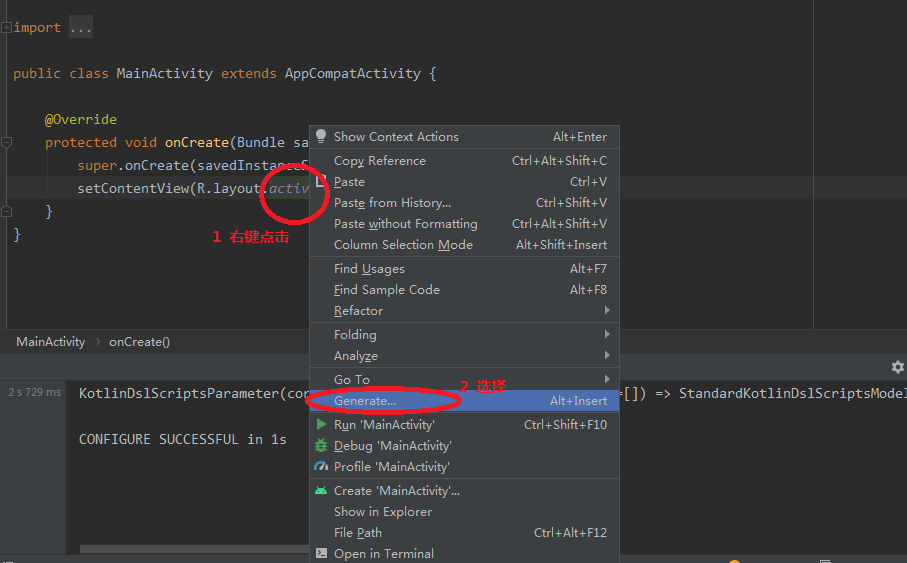
Task: Click 'CONFIGURE SUCCESSFUL in 1s' output line
Action: [x=183, y=439]
